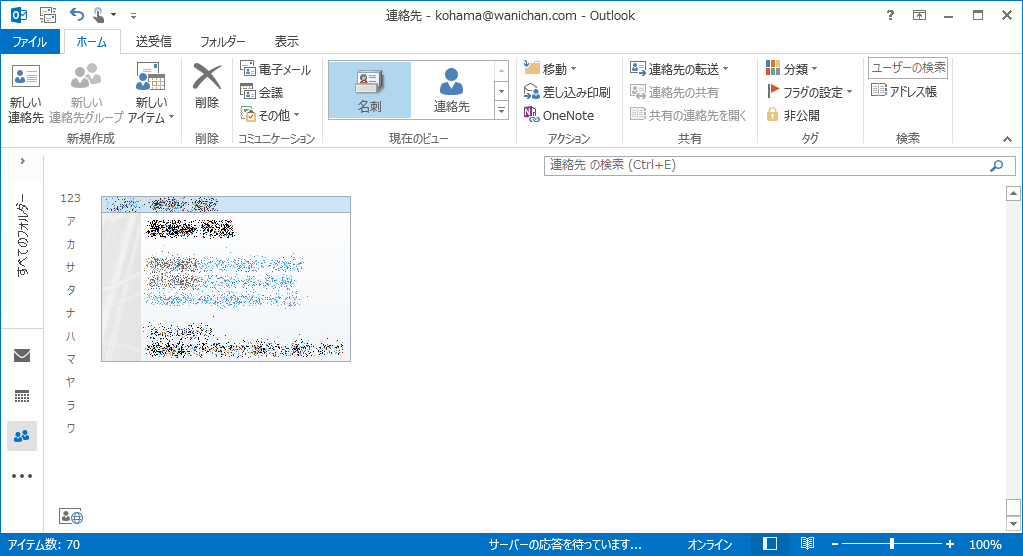
Task: Expand the folder pane
Action: [22, 161]
